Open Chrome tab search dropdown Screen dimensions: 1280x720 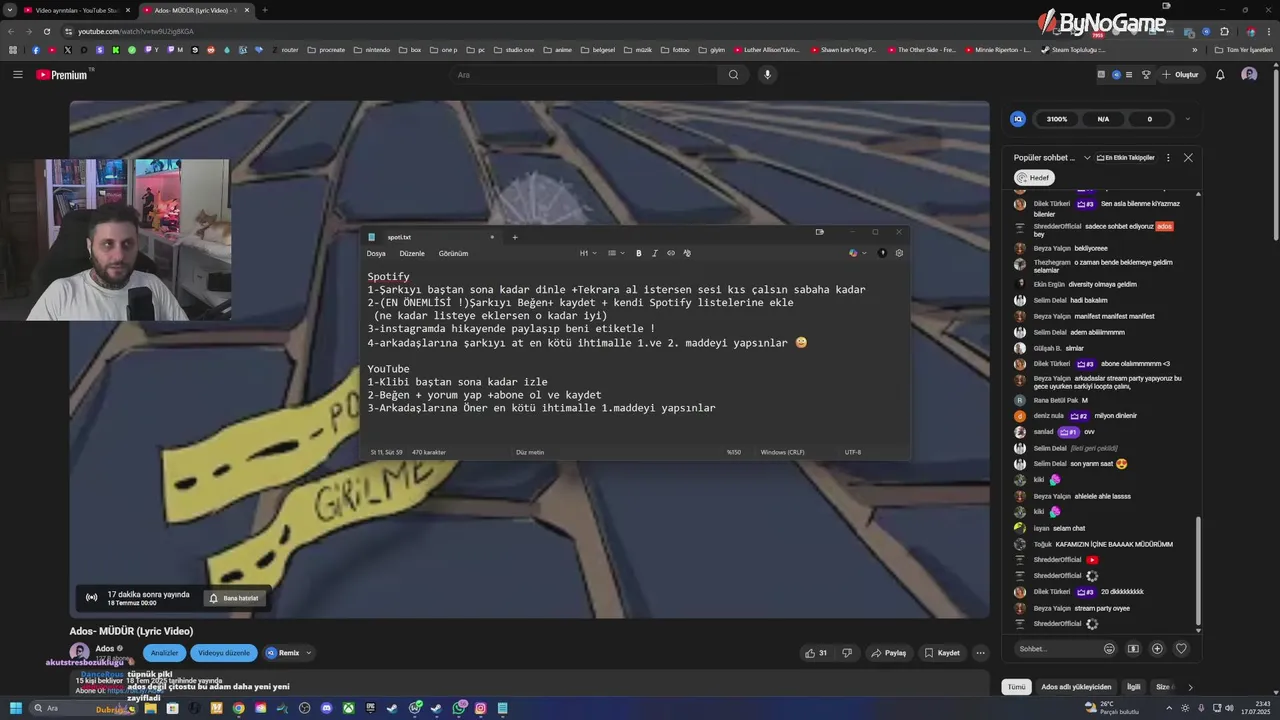(10, 10)
